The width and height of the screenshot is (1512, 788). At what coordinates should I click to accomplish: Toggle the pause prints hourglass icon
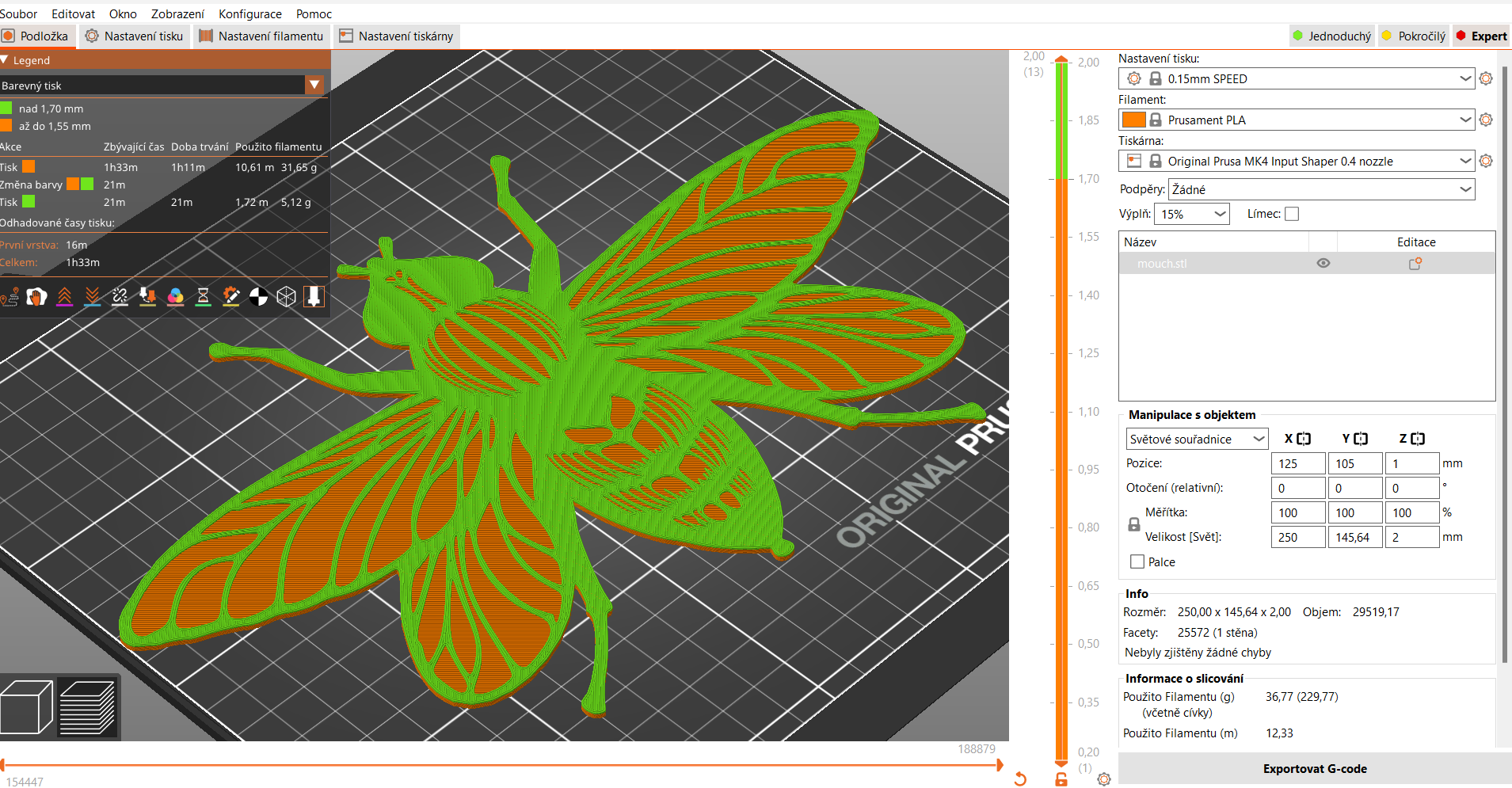(204, 297)
